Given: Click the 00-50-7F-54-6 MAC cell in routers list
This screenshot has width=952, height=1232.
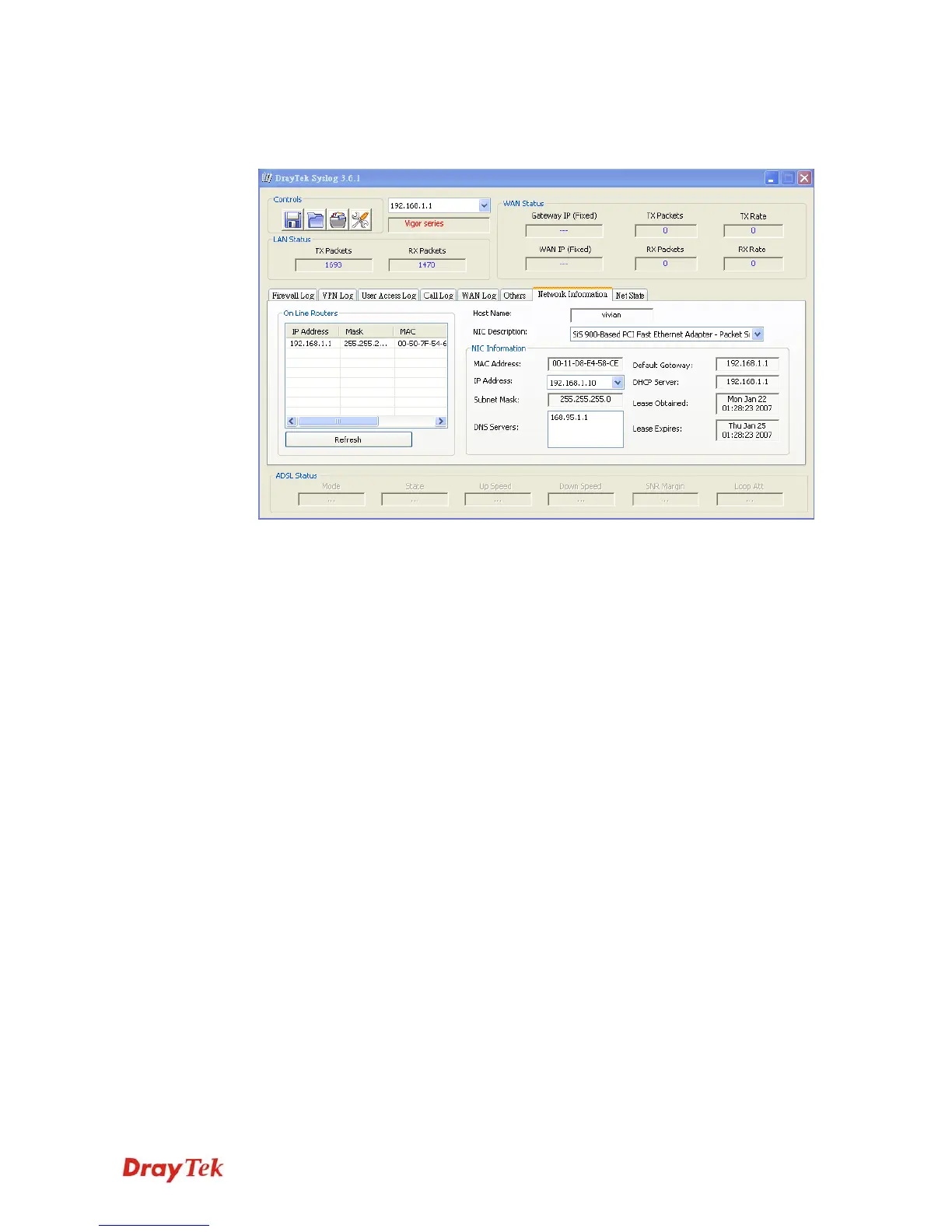Looking at the screenshot, I should tap(422, 343).
